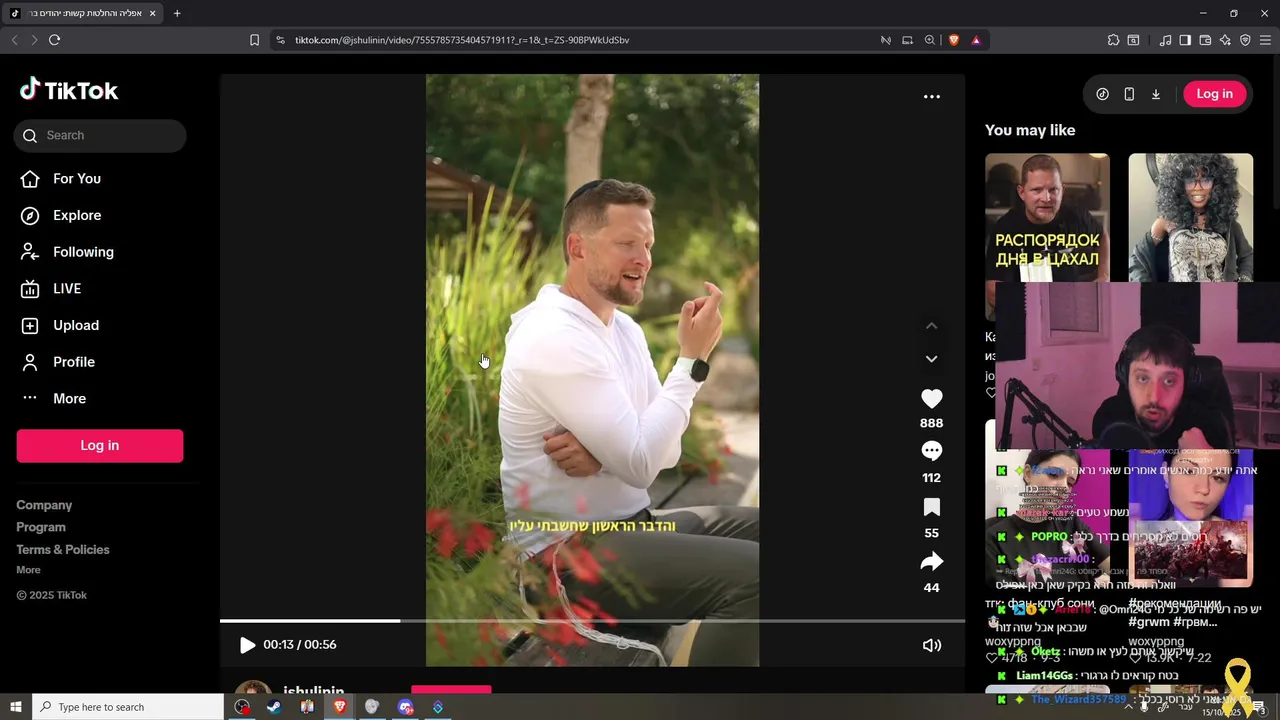The width and height of the screenshot is (1280, 720).
Task: Go back in browser history
Action: coord(14,40)
